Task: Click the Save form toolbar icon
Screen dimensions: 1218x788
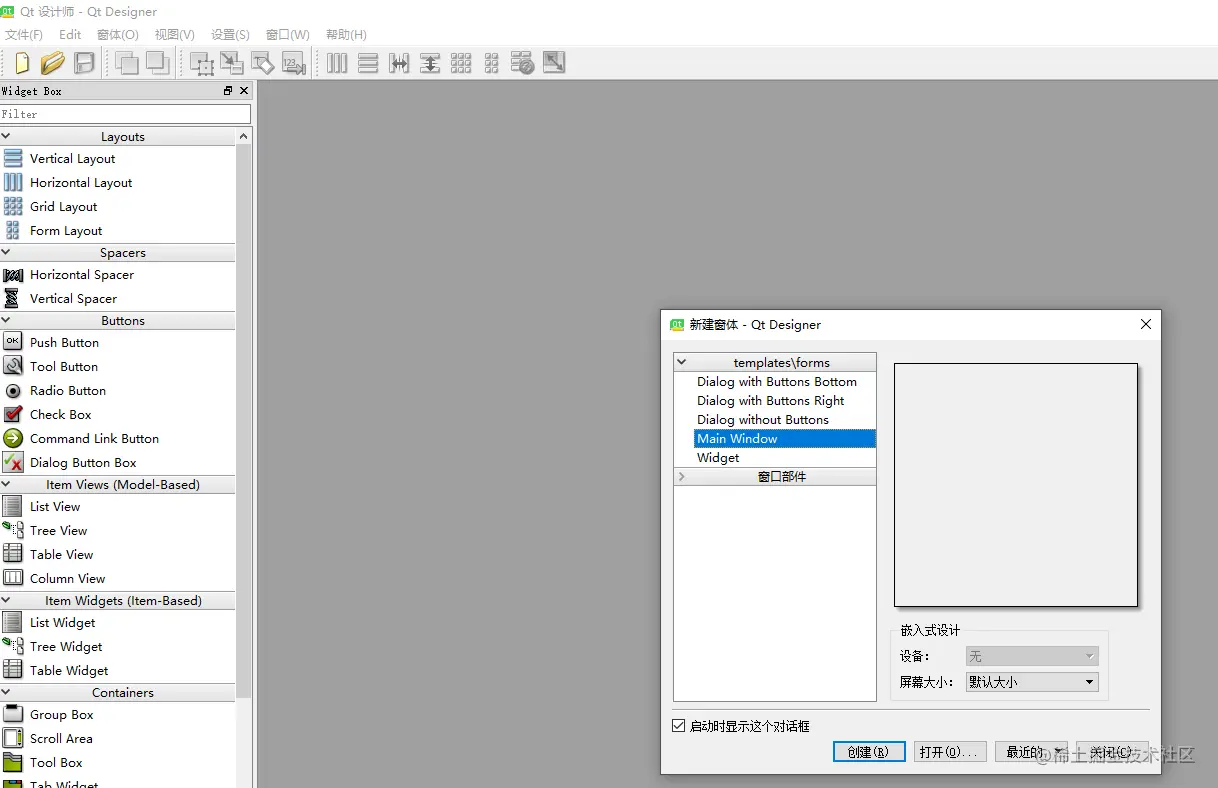Action: click(83, 62)
